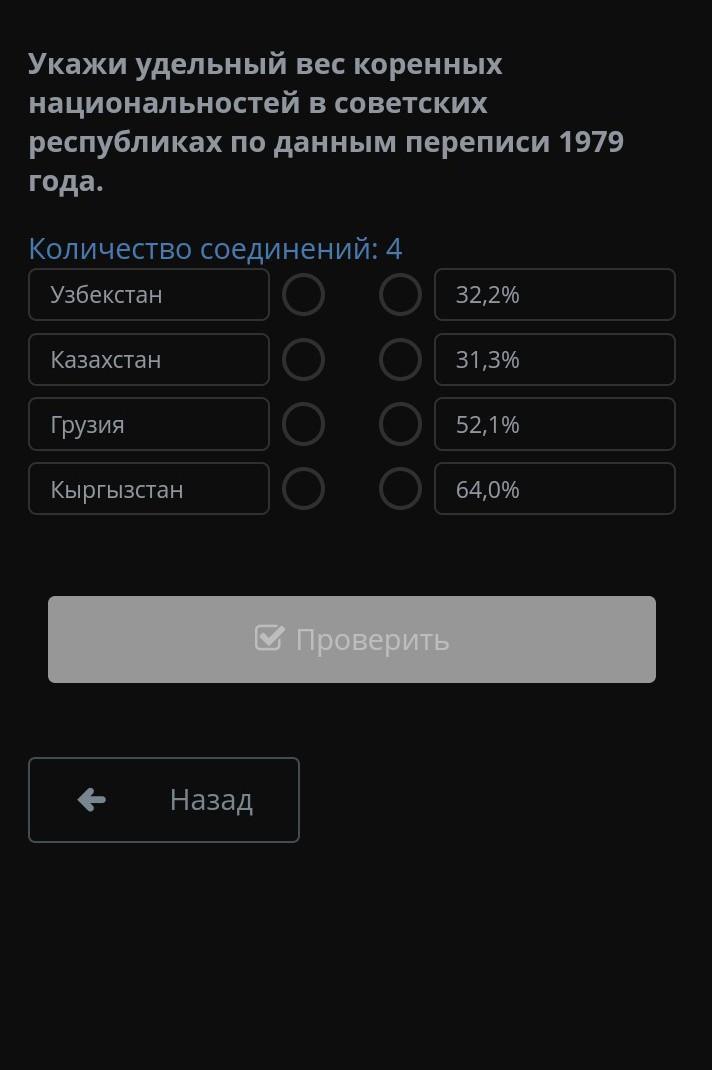
Task: Select the connector circle beside 31,3%
Action: pos(400,360)
